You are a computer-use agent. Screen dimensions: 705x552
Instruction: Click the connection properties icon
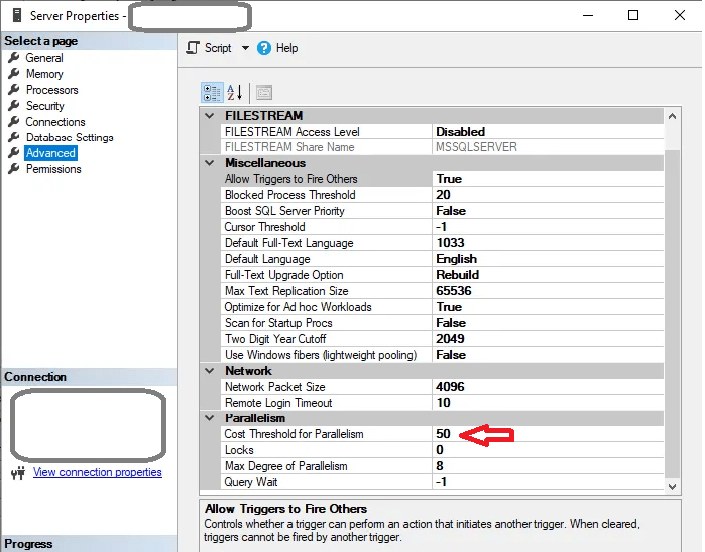point(17,473)
